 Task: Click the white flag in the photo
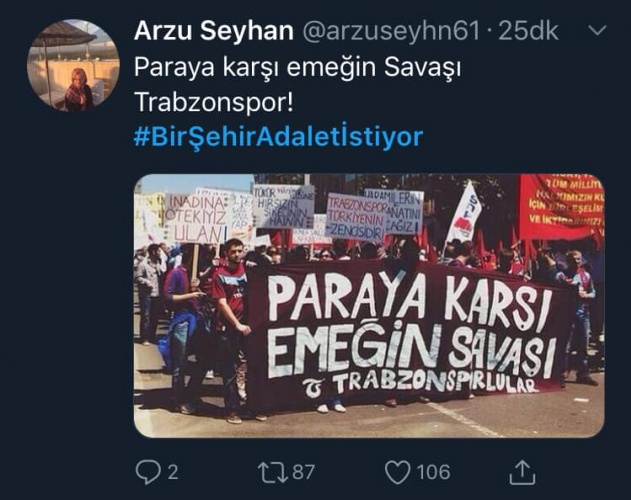(464, 213)
